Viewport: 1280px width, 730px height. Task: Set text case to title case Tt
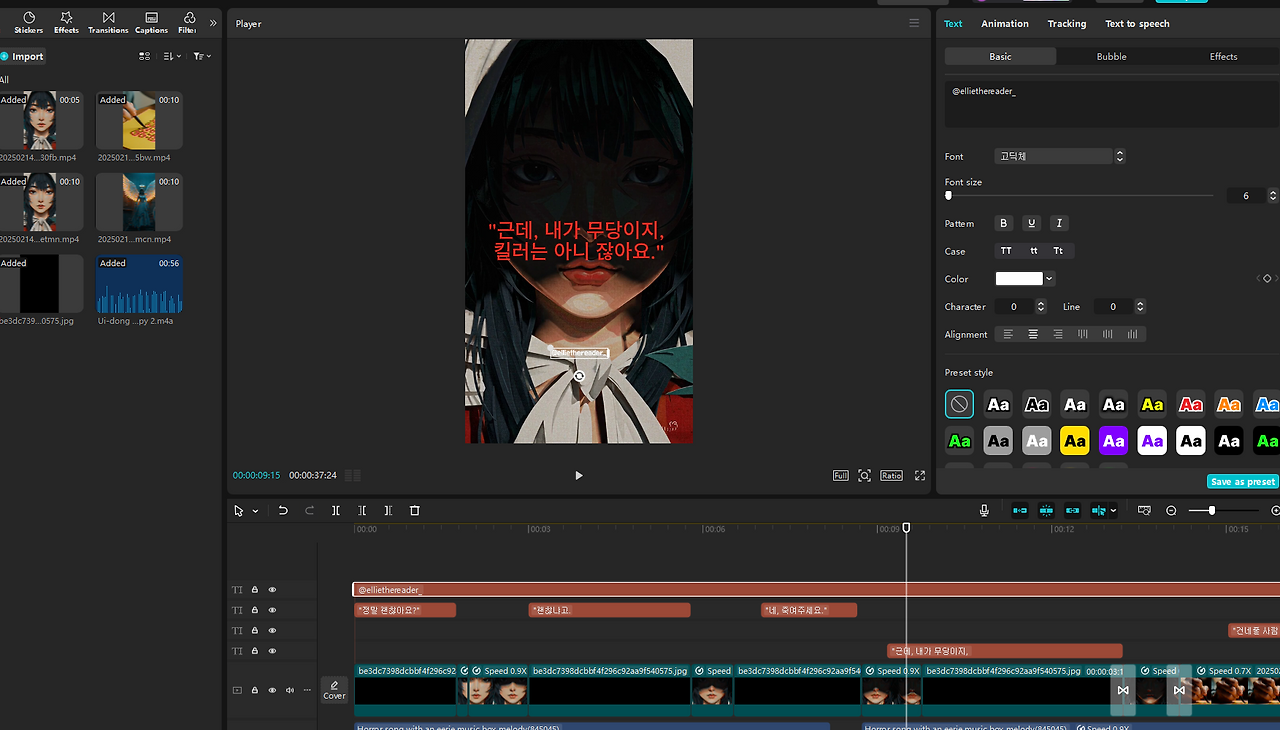tap(1058, 251)
